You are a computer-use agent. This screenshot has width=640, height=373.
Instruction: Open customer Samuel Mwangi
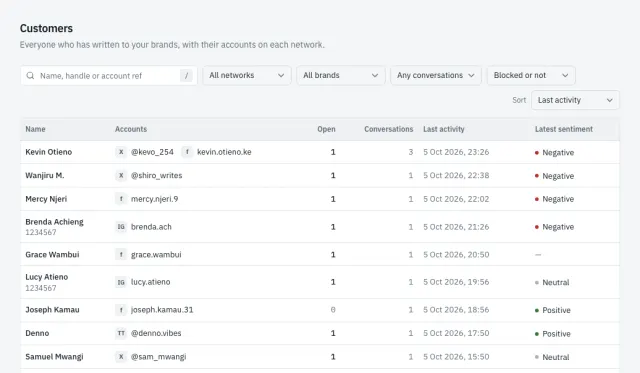(x=54, y=357)
